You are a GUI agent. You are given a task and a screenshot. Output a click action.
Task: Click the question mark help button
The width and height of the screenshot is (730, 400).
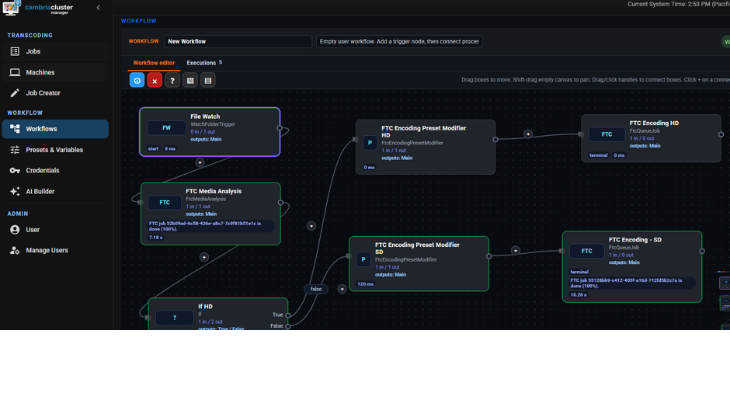172,81
